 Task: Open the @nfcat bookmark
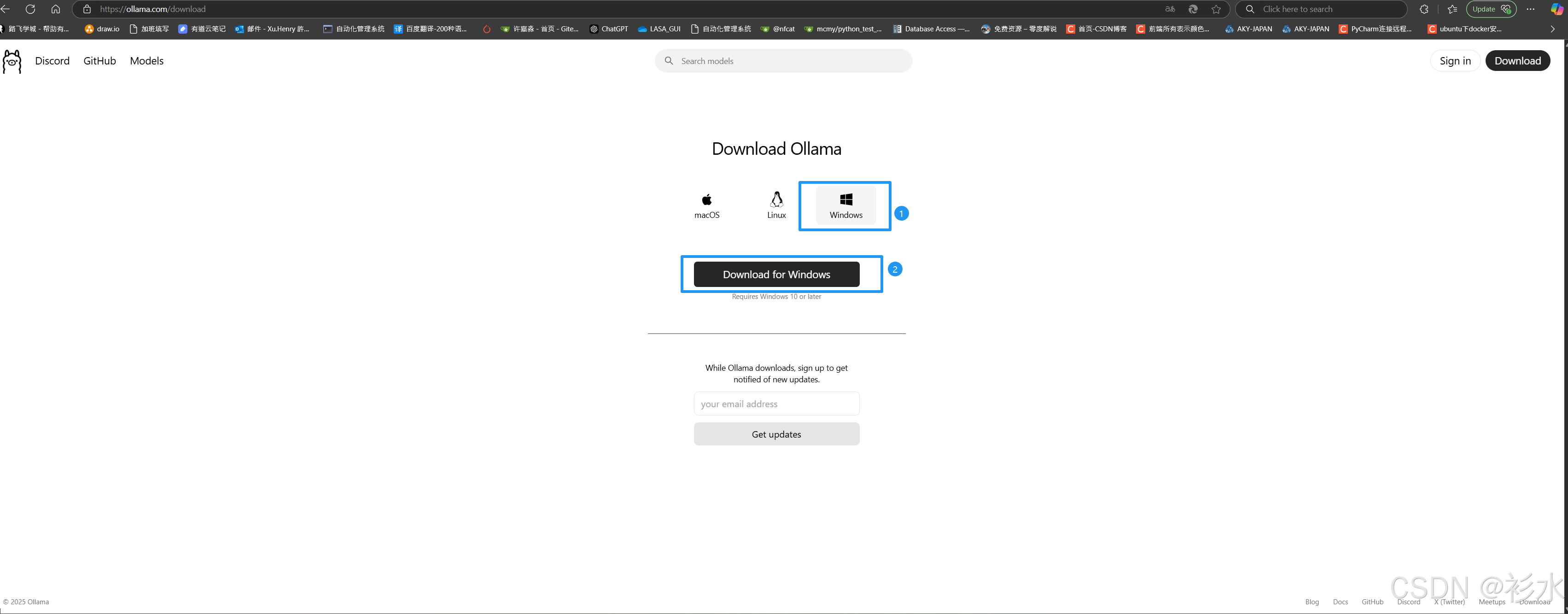(777, 29)
